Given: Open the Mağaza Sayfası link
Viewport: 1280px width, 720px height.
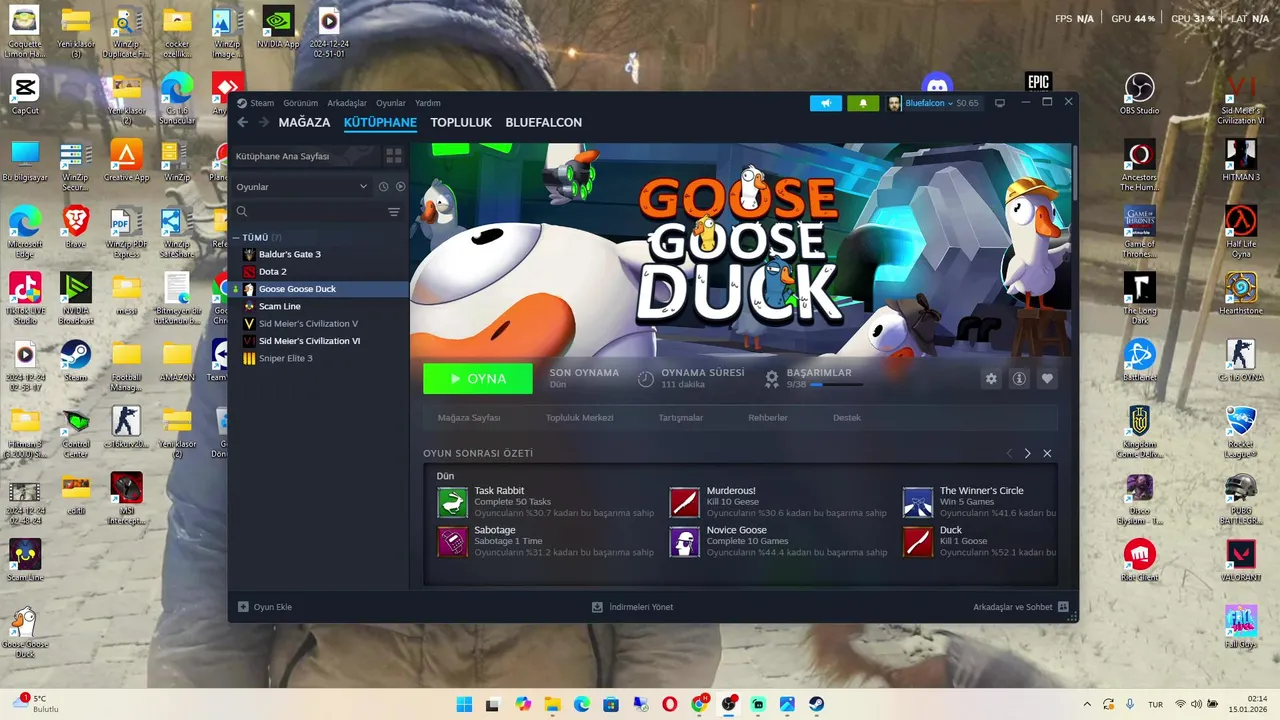Looking at the screenshot, I should click(469, 417).
